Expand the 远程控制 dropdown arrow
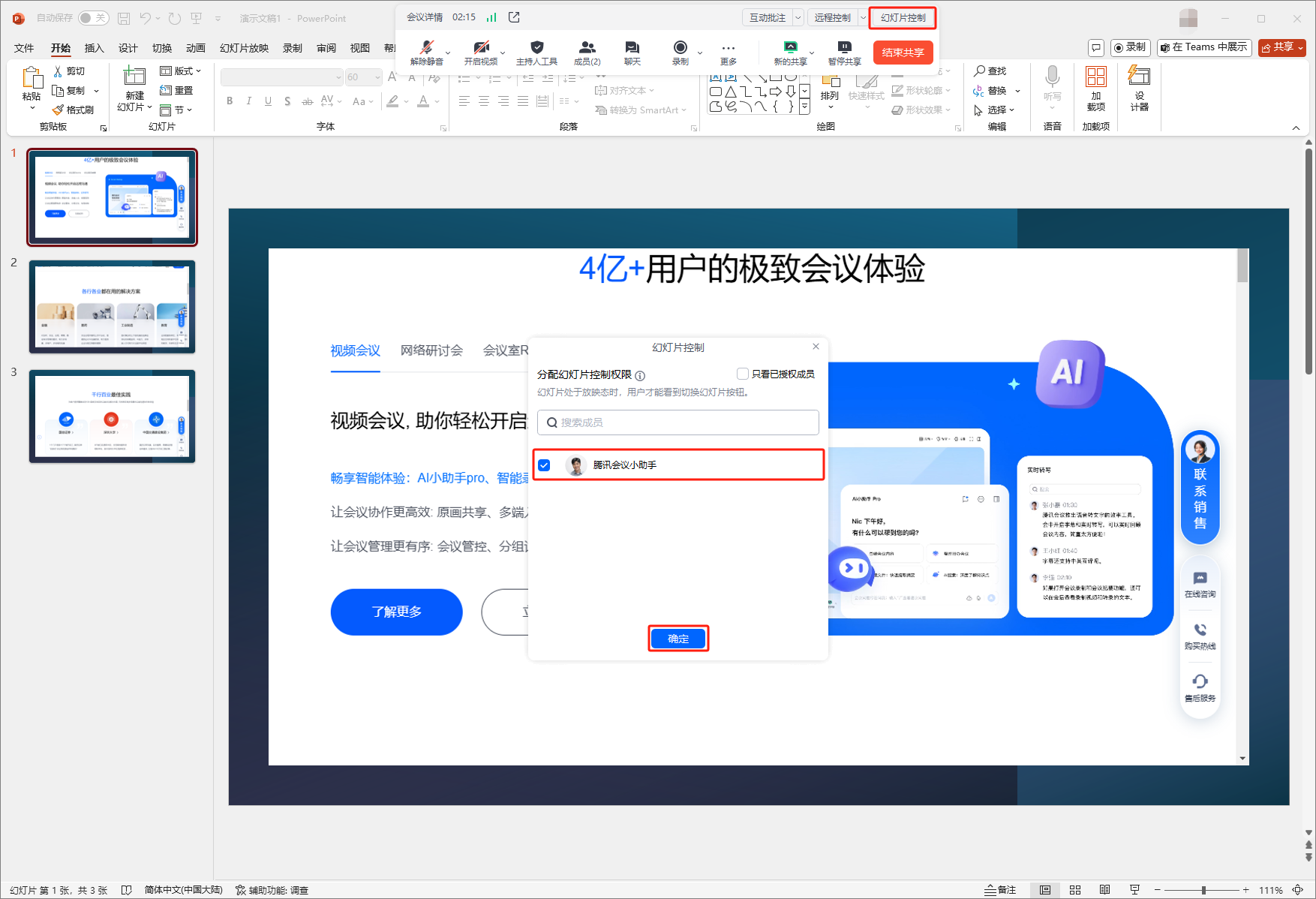Viewport: 1316px width, 899px height. coord(863,17)
